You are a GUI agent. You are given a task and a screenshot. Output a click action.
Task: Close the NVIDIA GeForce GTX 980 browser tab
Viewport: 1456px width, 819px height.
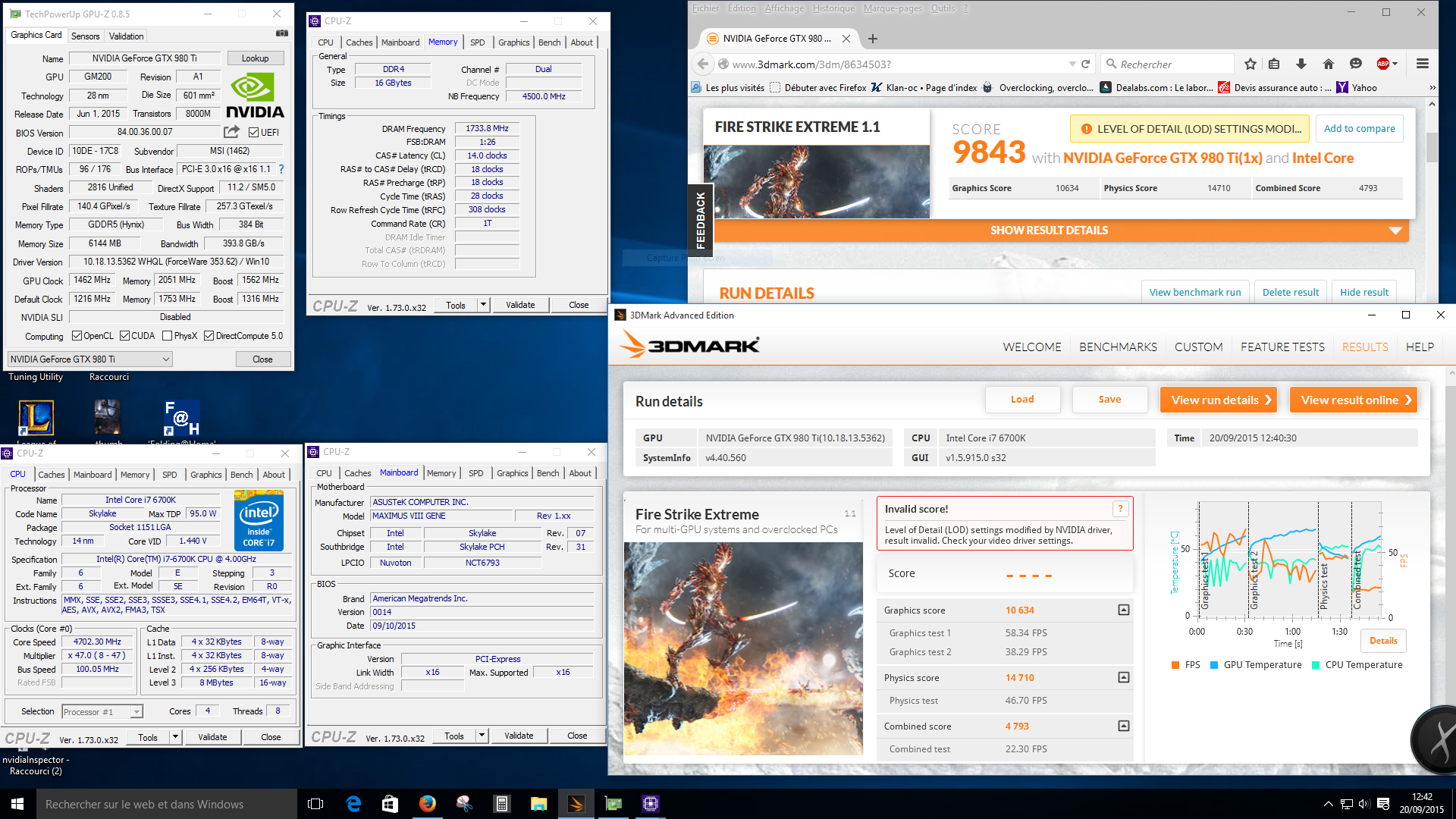(x=846, y=39)
